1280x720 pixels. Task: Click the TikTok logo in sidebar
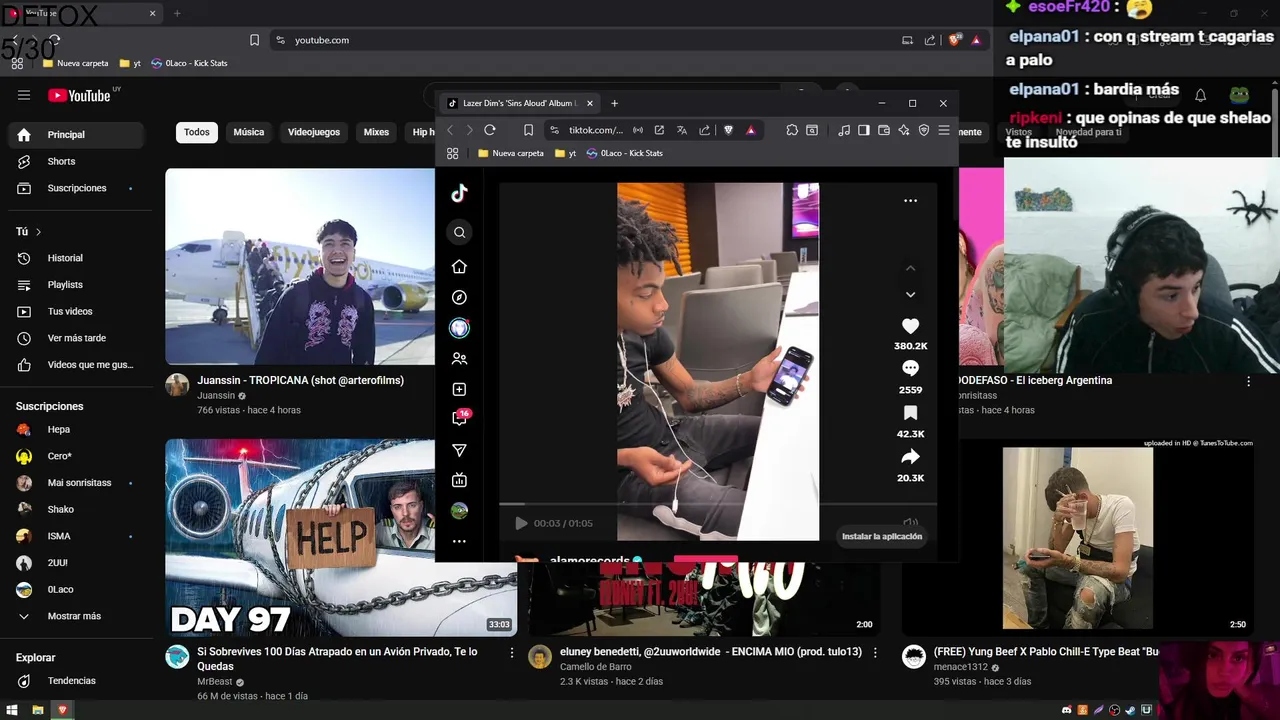tap(459, 193)
